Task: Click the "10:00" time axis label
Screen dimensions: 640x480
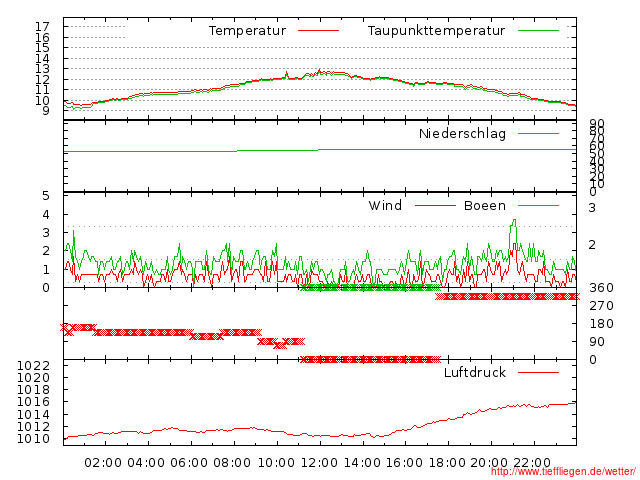Action: click(276, 463)
